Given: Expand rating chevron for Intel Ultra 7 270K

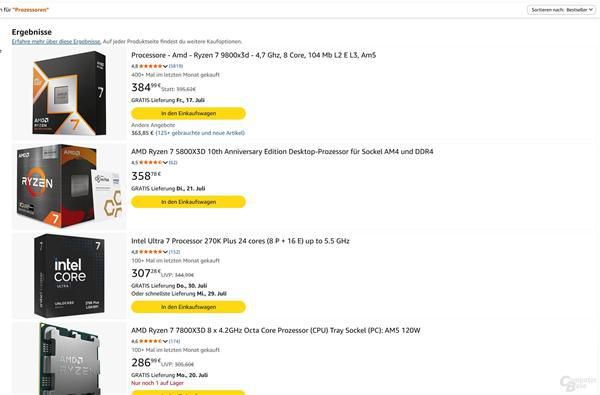Looking at the screenshot, I should pyautogui.click(x=165, y=252).
